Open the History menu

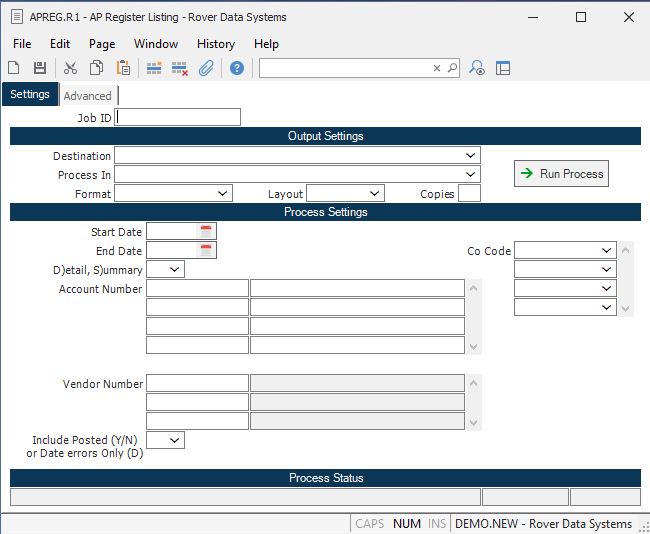215,44
